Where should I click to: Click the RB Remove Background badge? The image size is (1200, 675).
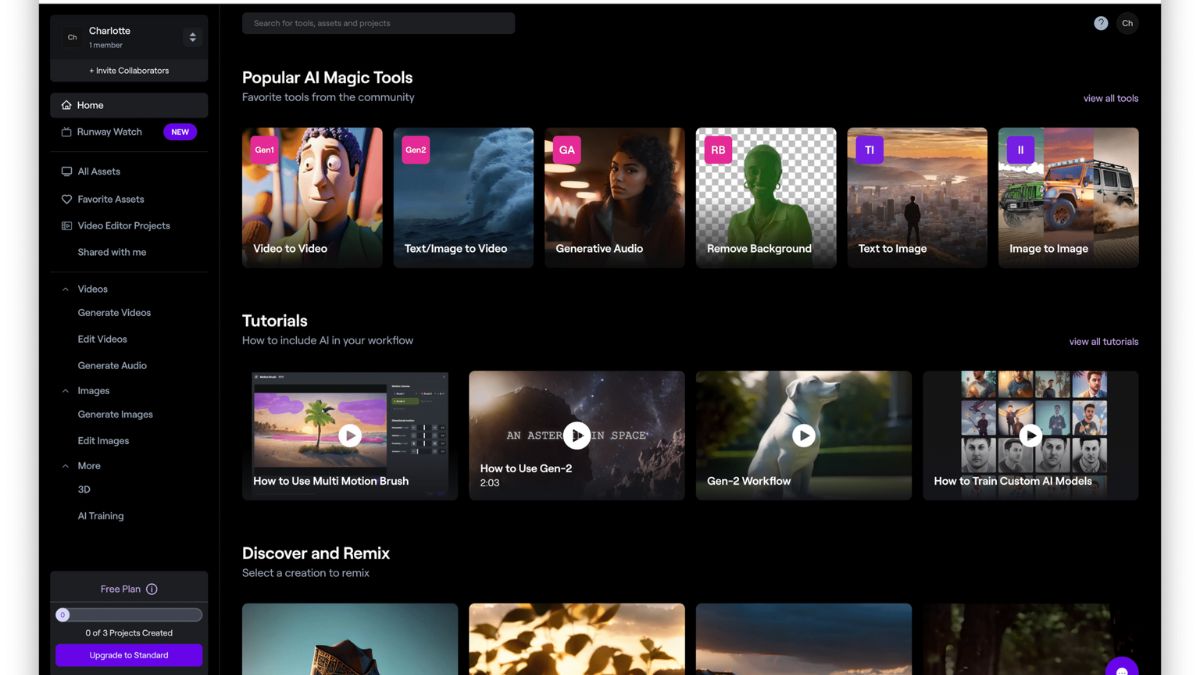717,150
